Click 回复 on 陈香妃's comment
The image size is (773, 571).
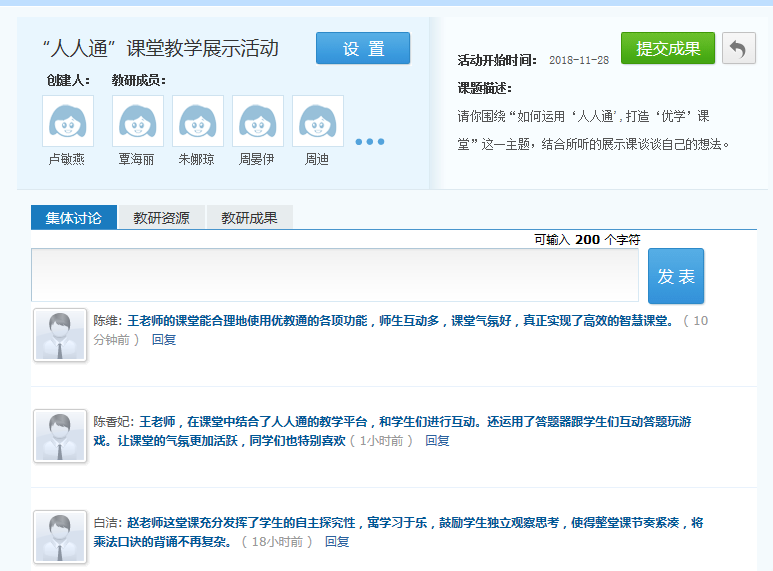coord(437,441)
